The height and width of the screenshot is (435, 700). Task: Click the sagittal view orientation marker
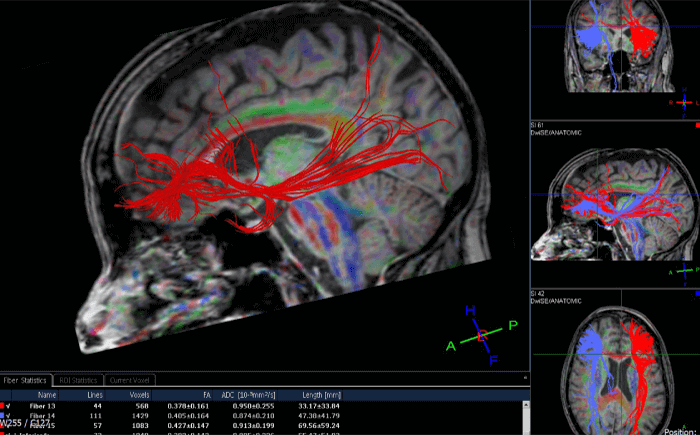click(x=683, y=272)
